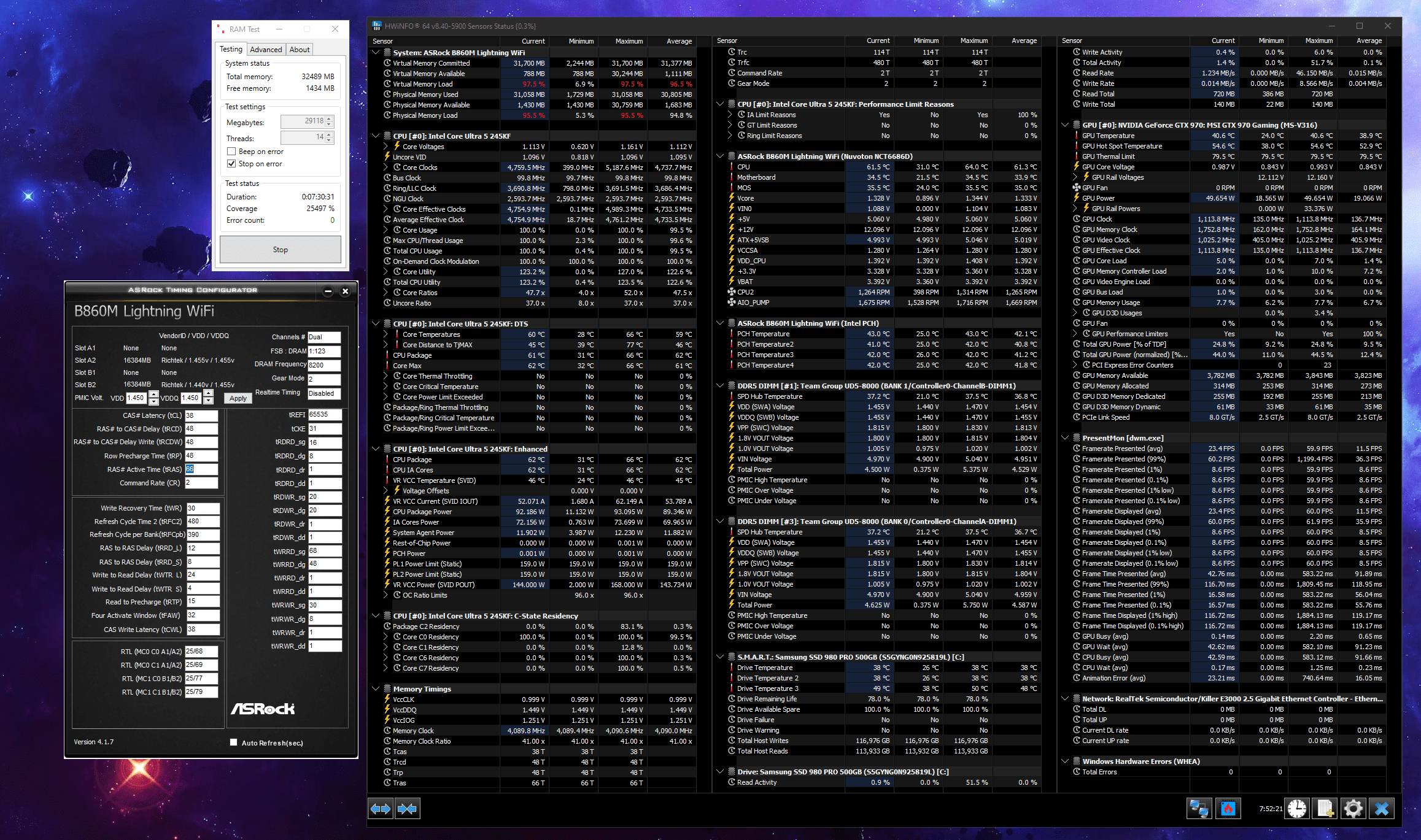Image resolution: width=1421 pixels, height=840 pixels.
Task: Click the shrink columns inward arrows icon
Action: click(x=407, y=809)
